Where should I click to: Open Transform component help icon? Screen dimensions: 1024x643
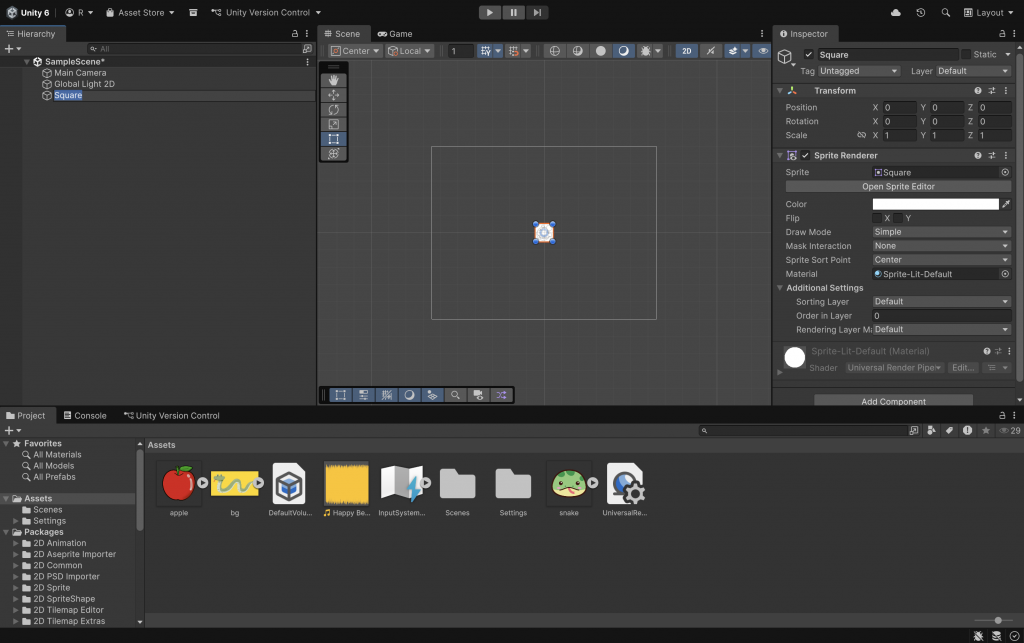coord(978,91)
